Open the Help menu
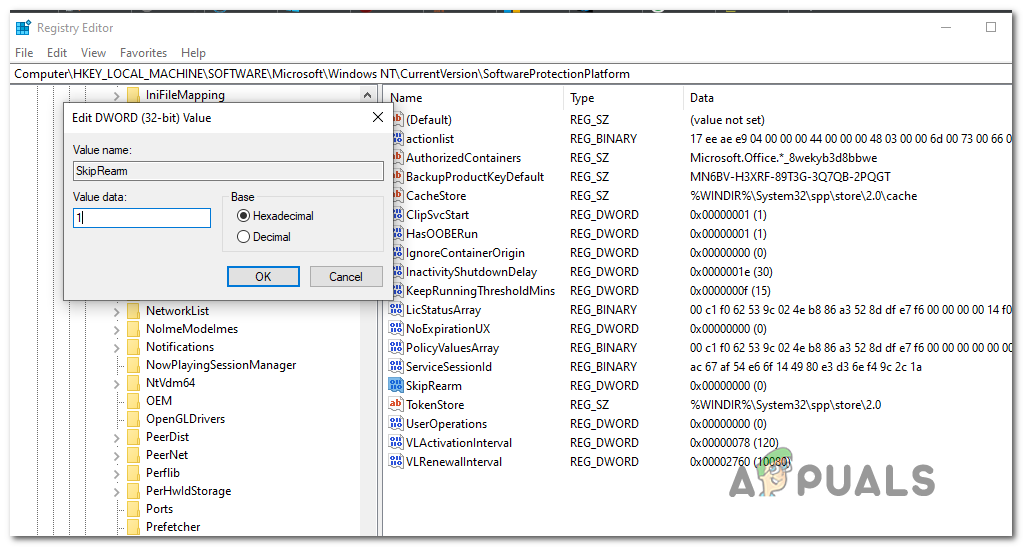Image resolution: width=1023 pixels, height=547 pixels. coord(193,53)
